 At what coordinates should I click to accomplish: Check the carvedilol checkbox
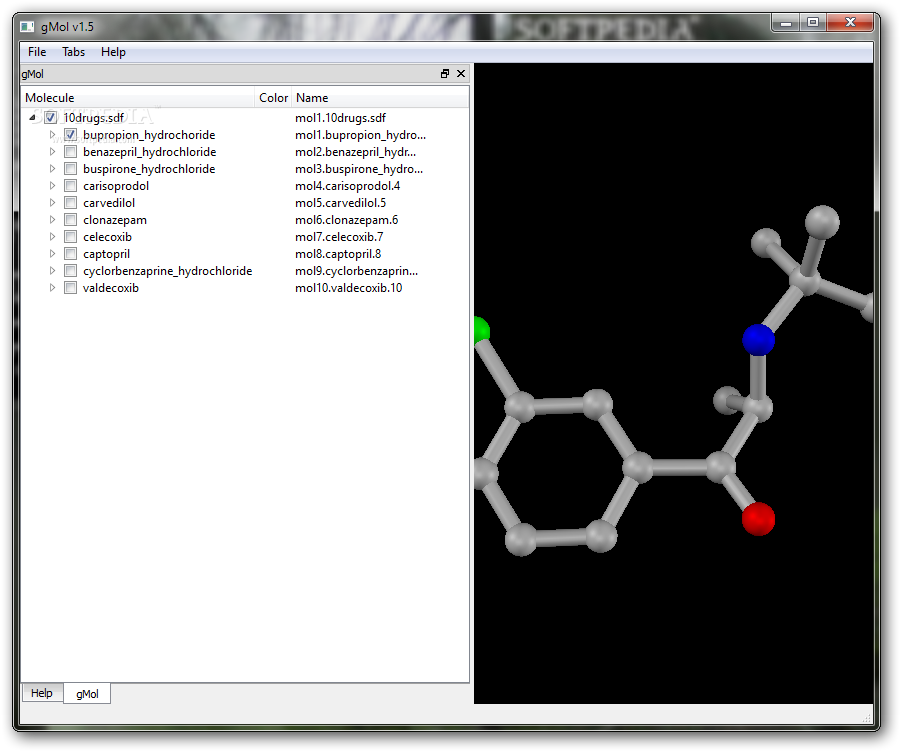pyautogui.click(x=70, y=203)
